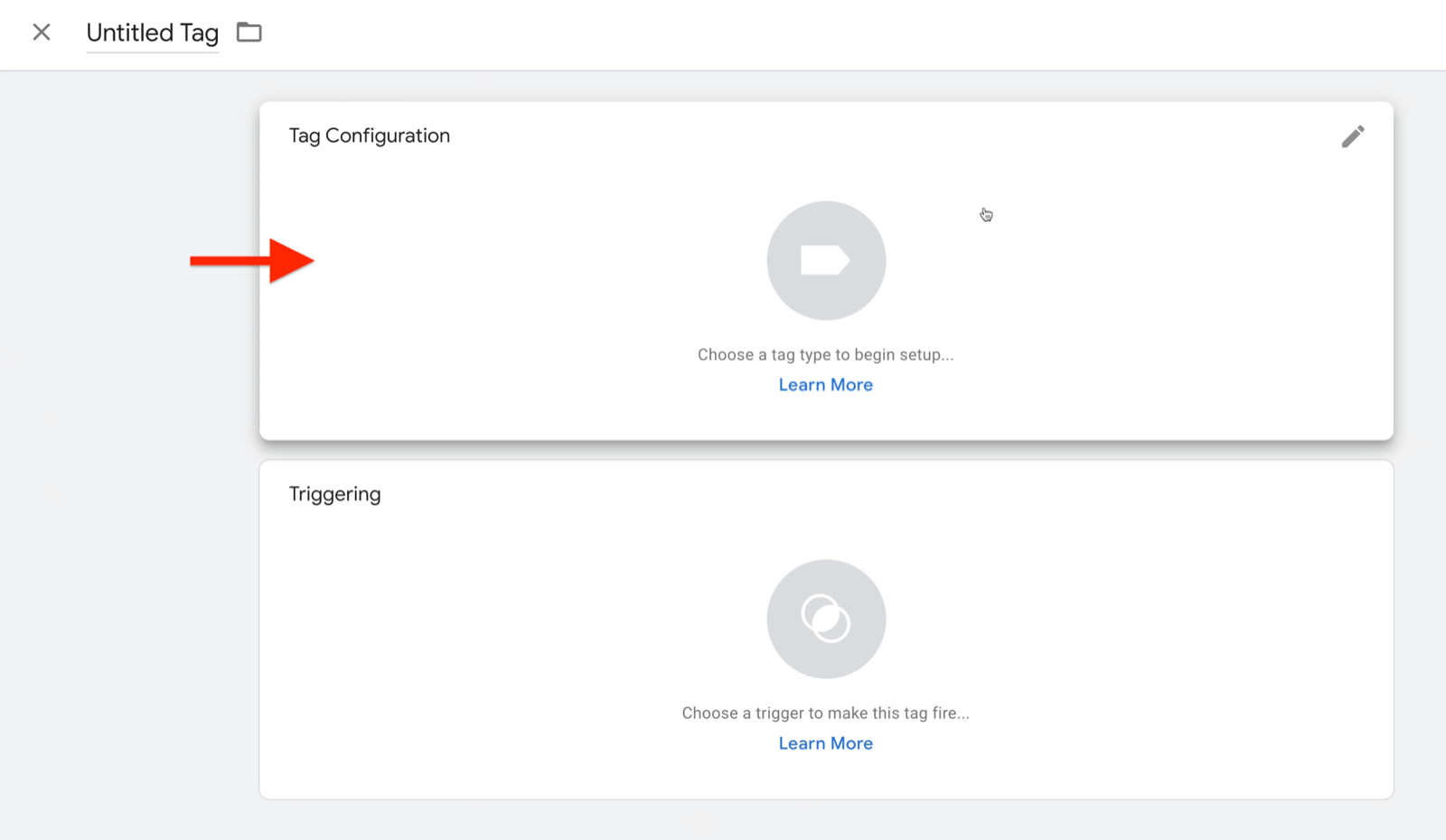Choose a tag type via the tag icon
The height and width of the screenshot is (840, 1446).
(x=826, y=260)
